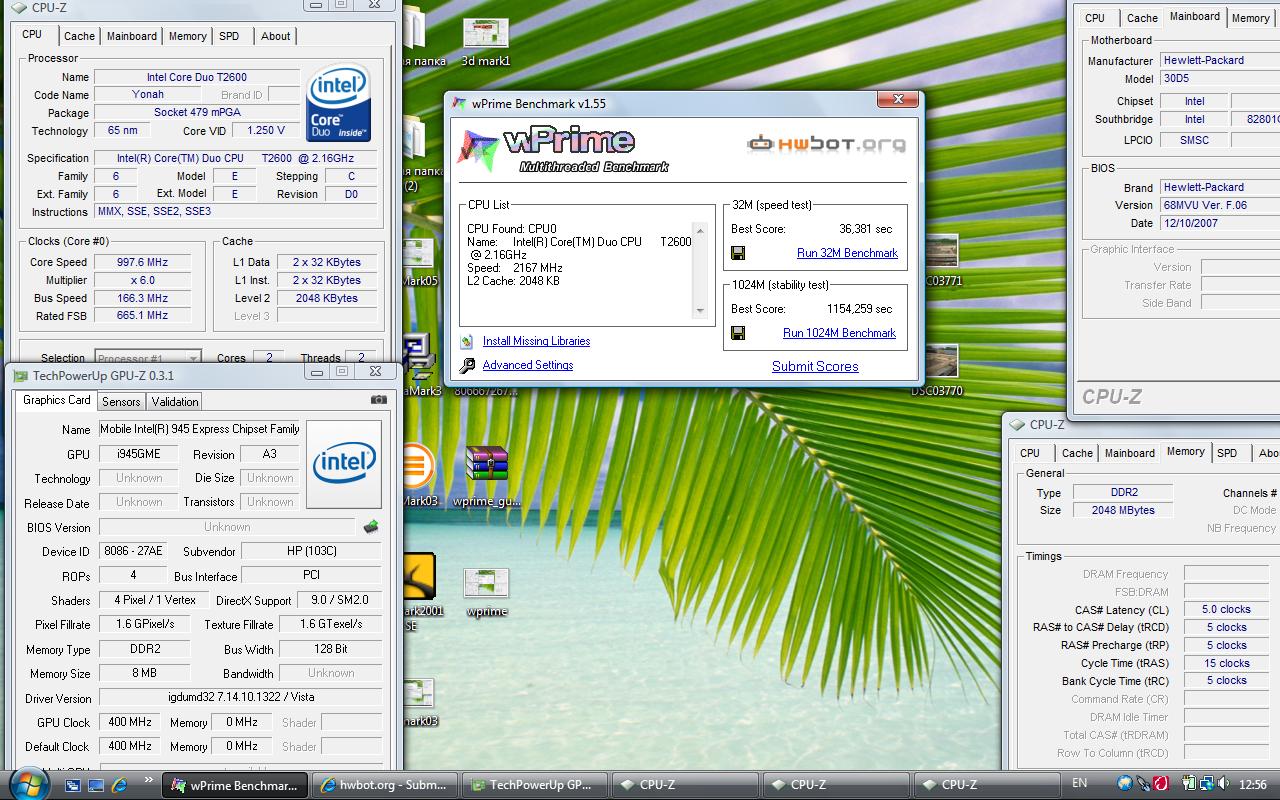Screen dimensions: 1280x800
Task: Click the Core VID value '1.250 V'
Action: [x=266, y=131]
